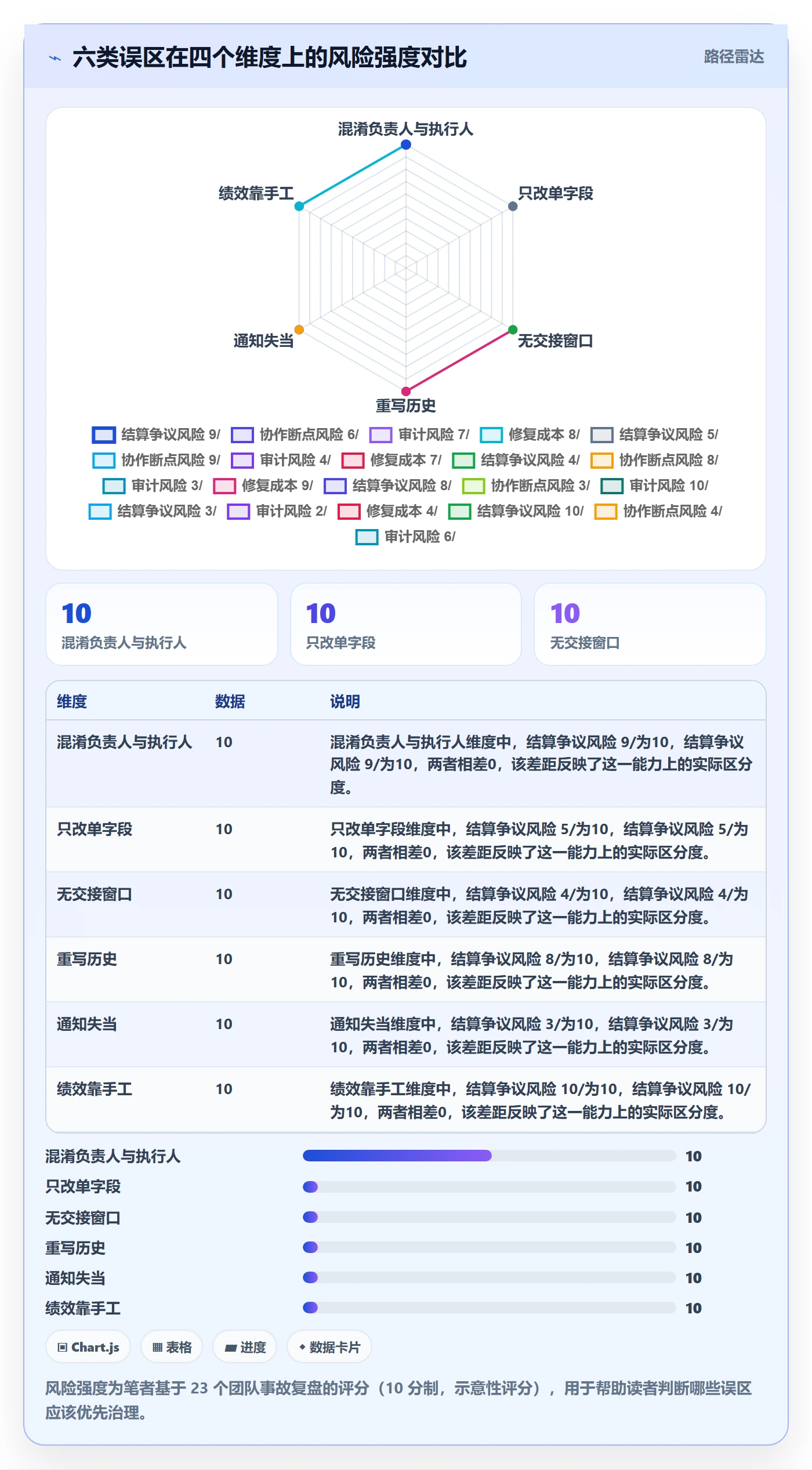The image size is (812, 1470).
Task: Toggle the 结算争议风险 9/ legend item
Action: 156,435
